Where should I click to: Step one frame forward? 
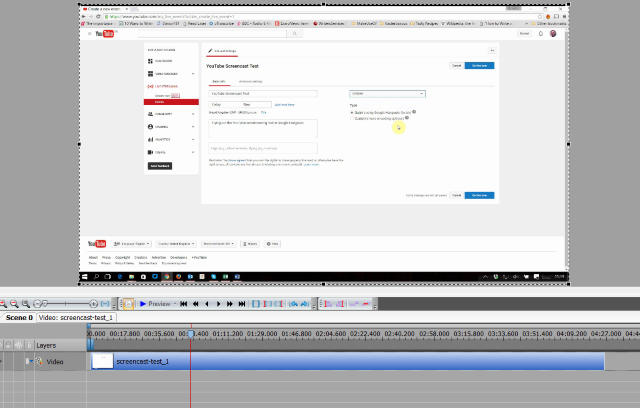218,304
